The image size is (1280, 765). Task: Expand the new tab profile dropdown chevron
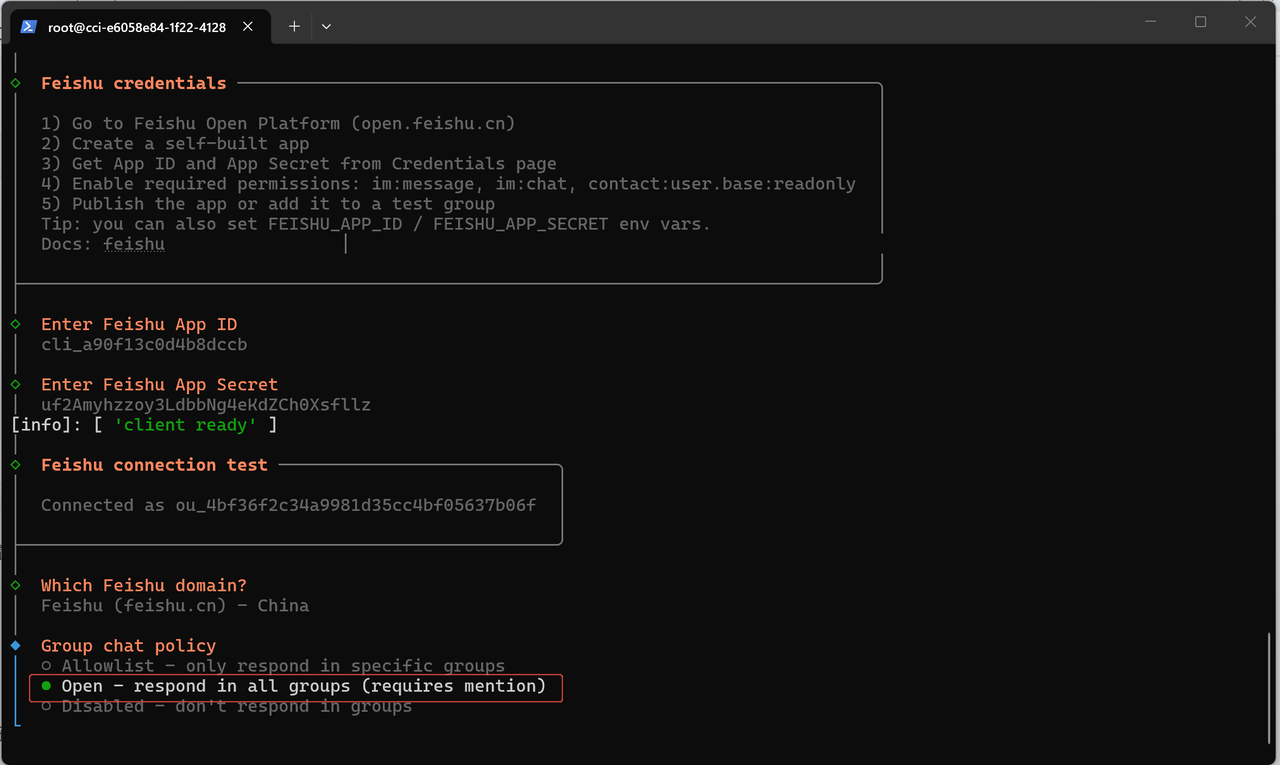[326, 27]
